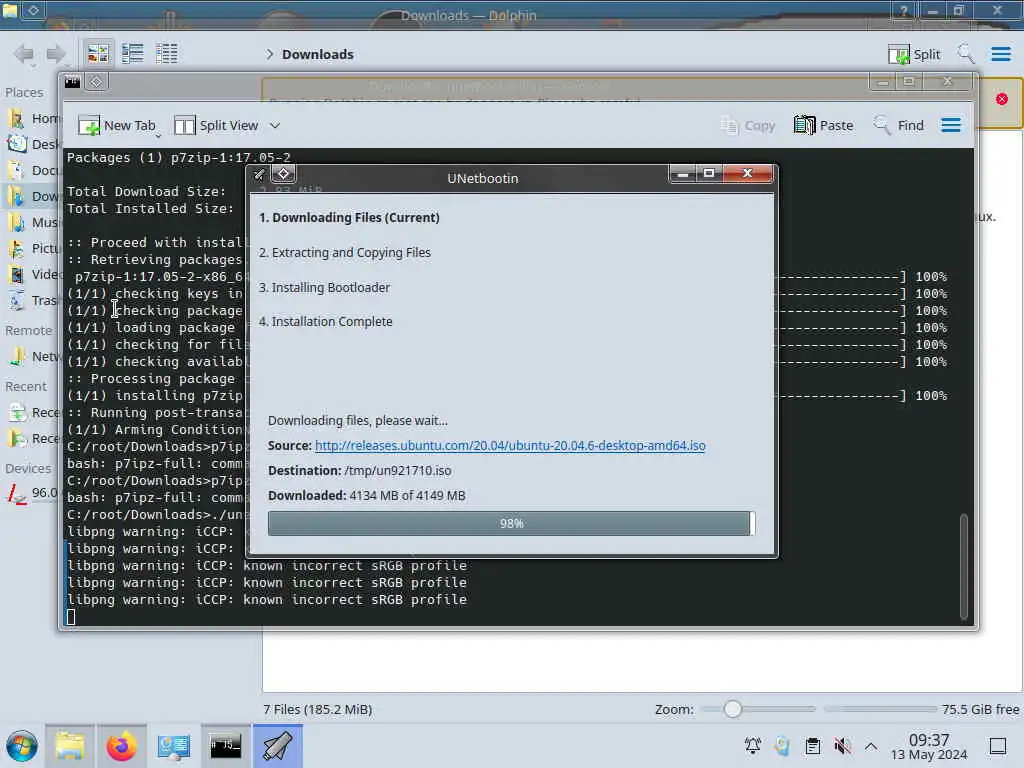The image size is (1024, 768).
Task: Open Find in Konsole toolbar
Action: (x=899, y=125)
